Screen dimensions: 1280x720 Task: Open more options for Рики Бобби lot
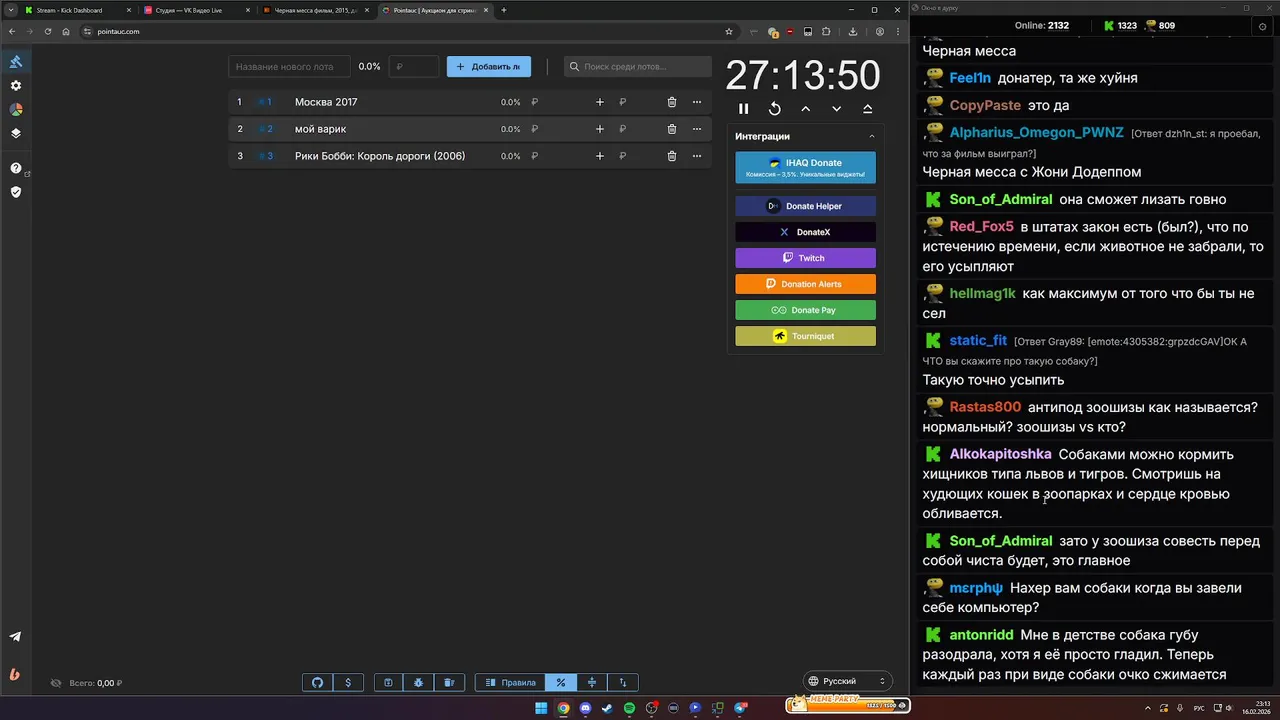tap(697, 156)
